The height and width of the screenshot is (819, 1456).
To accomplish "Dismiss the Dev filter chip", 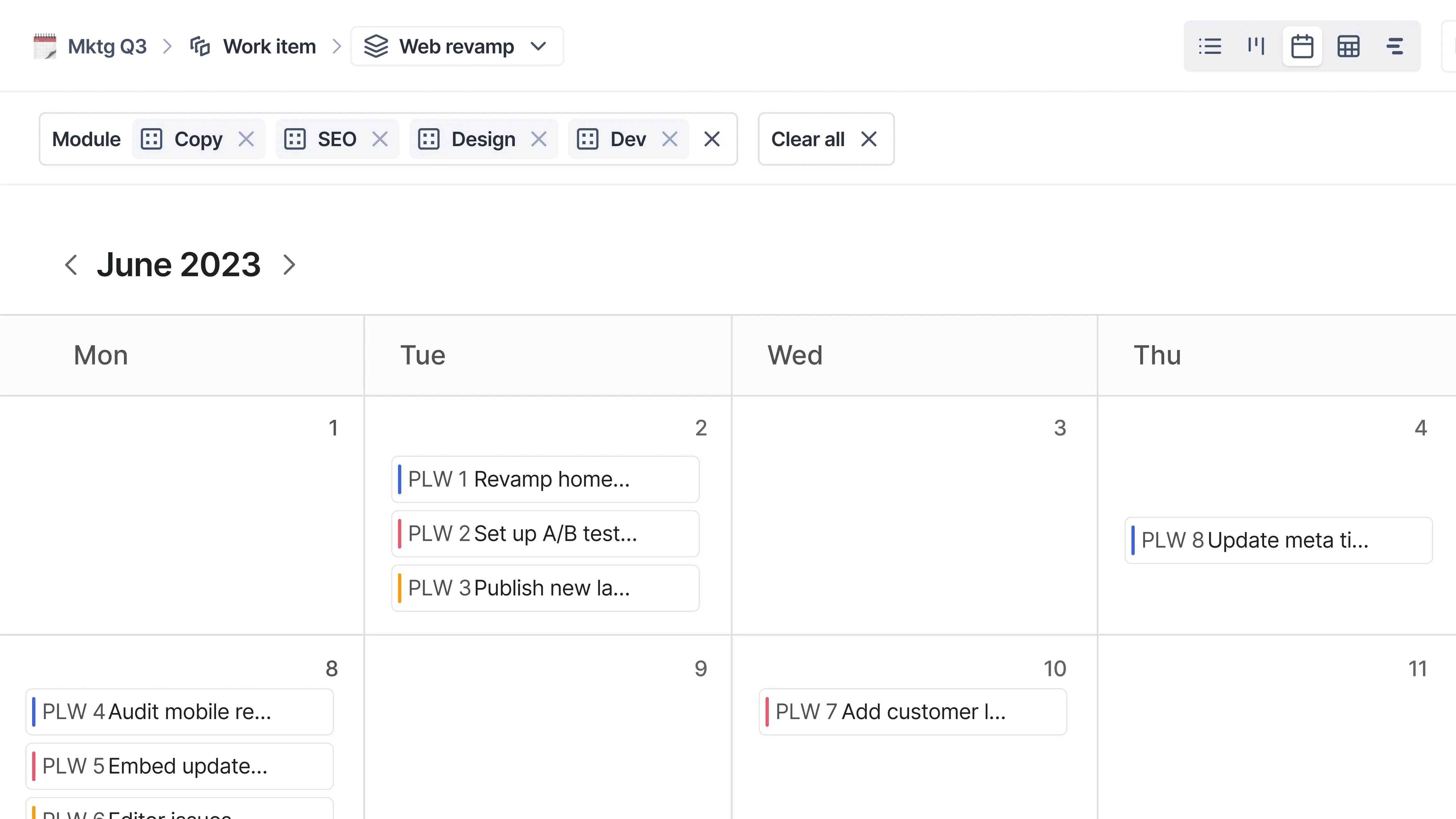I will [670, 139].
